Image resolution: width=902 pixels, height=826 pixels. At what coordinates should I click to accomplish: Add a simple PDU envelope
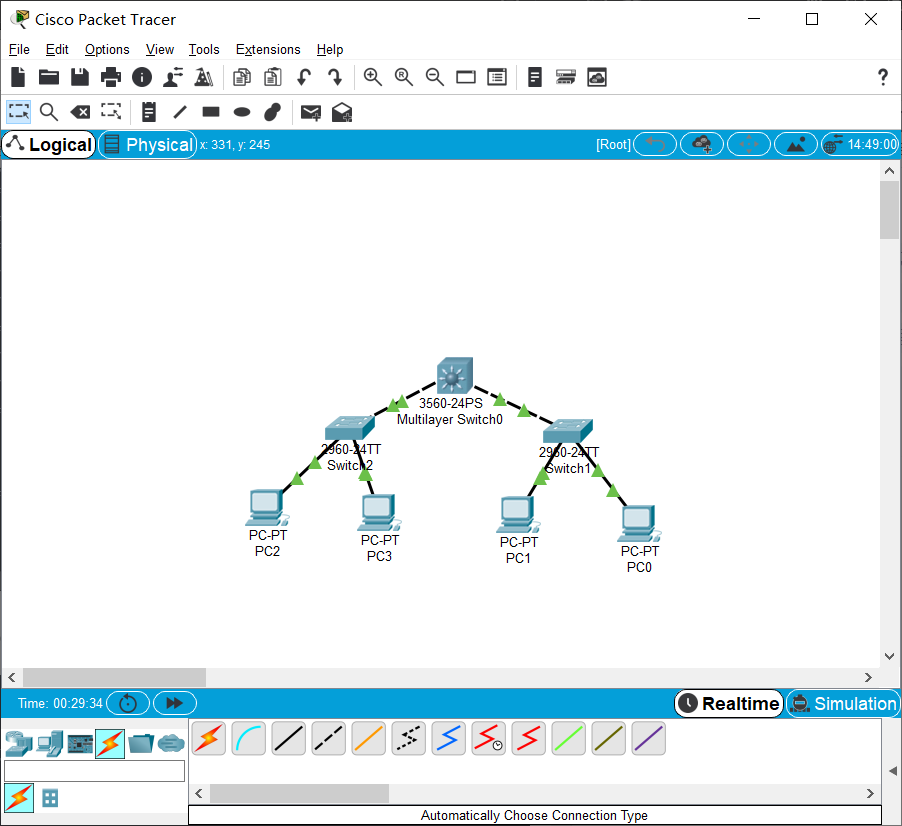[311, 112]
